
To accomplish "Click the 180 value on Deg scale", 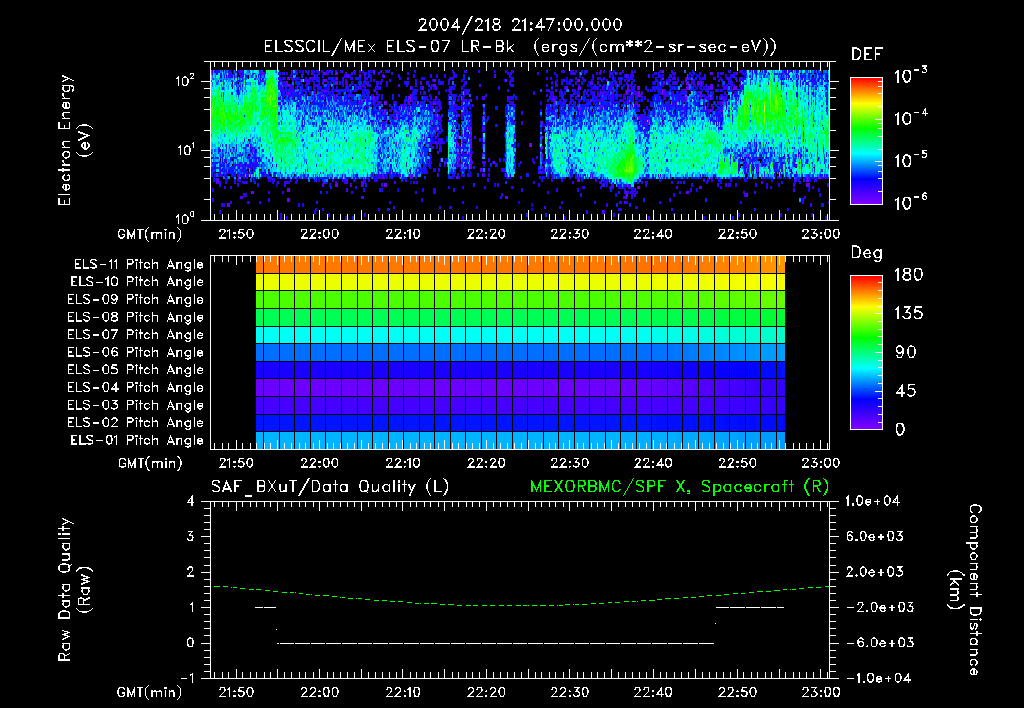I will 908,275.
